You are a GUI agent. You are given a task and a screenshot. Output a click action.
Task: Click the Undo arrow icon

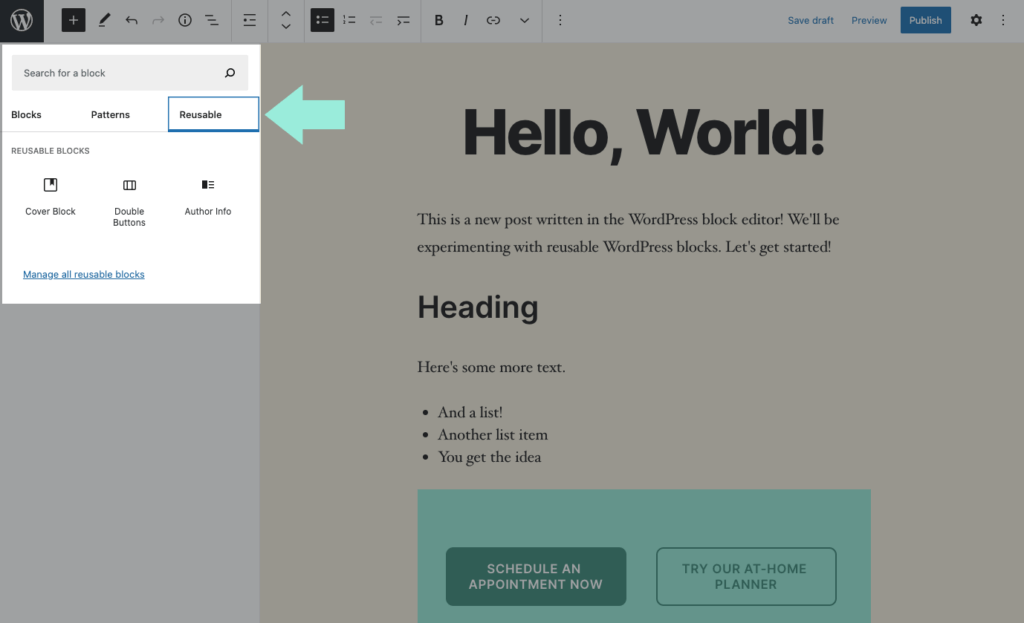[131, 20]
